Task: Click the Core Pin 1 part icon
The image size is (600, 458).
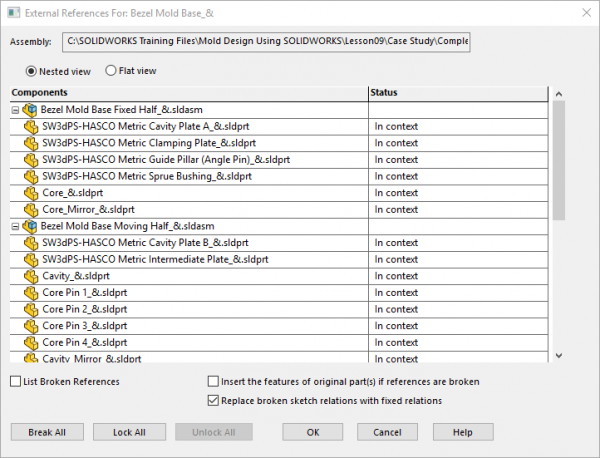Action: [x=31, y=293]
